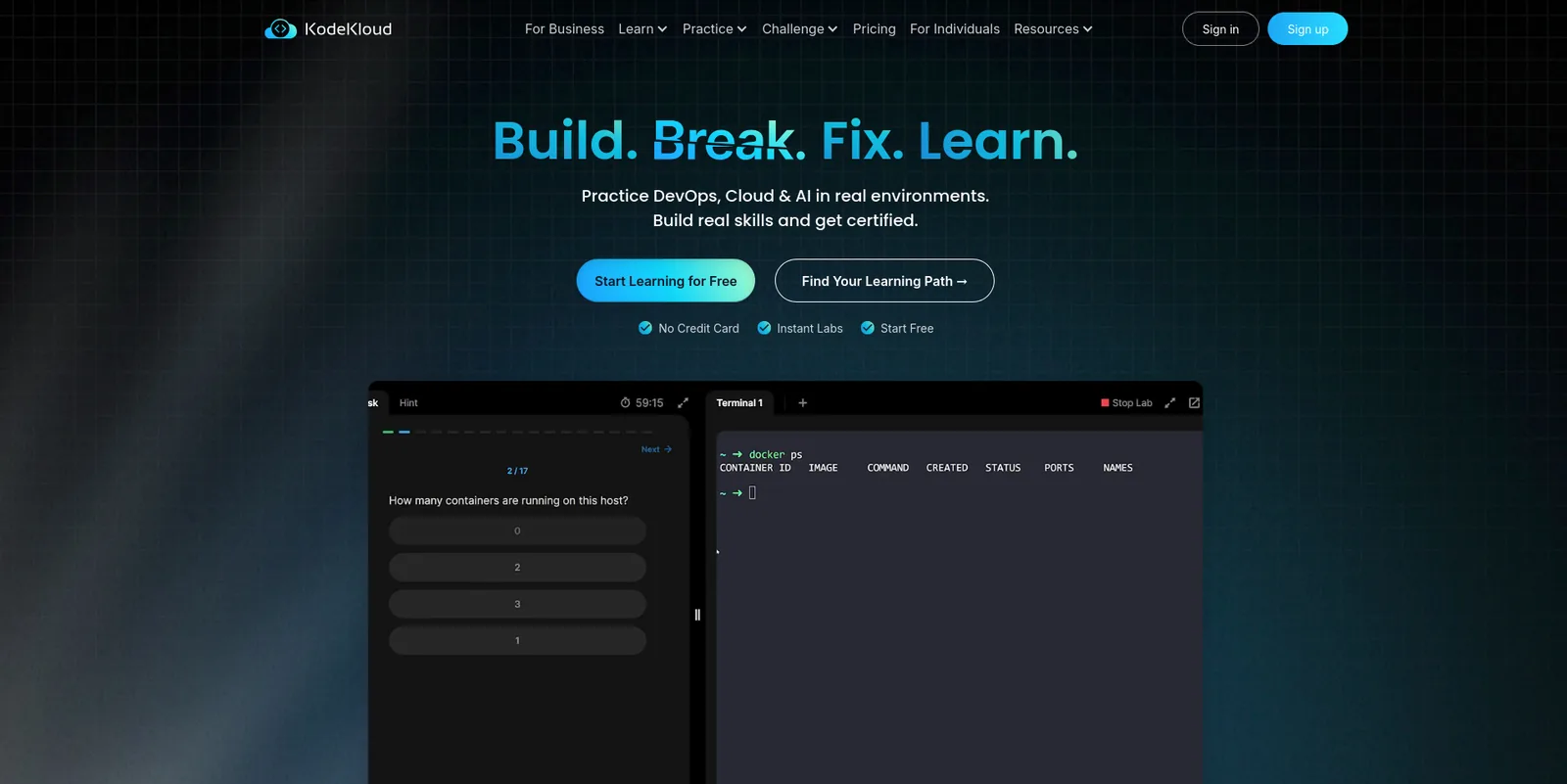This screenshot has height=784, width=1567.
Task: Click the Sign in button
Action: tap(1220, 29)
